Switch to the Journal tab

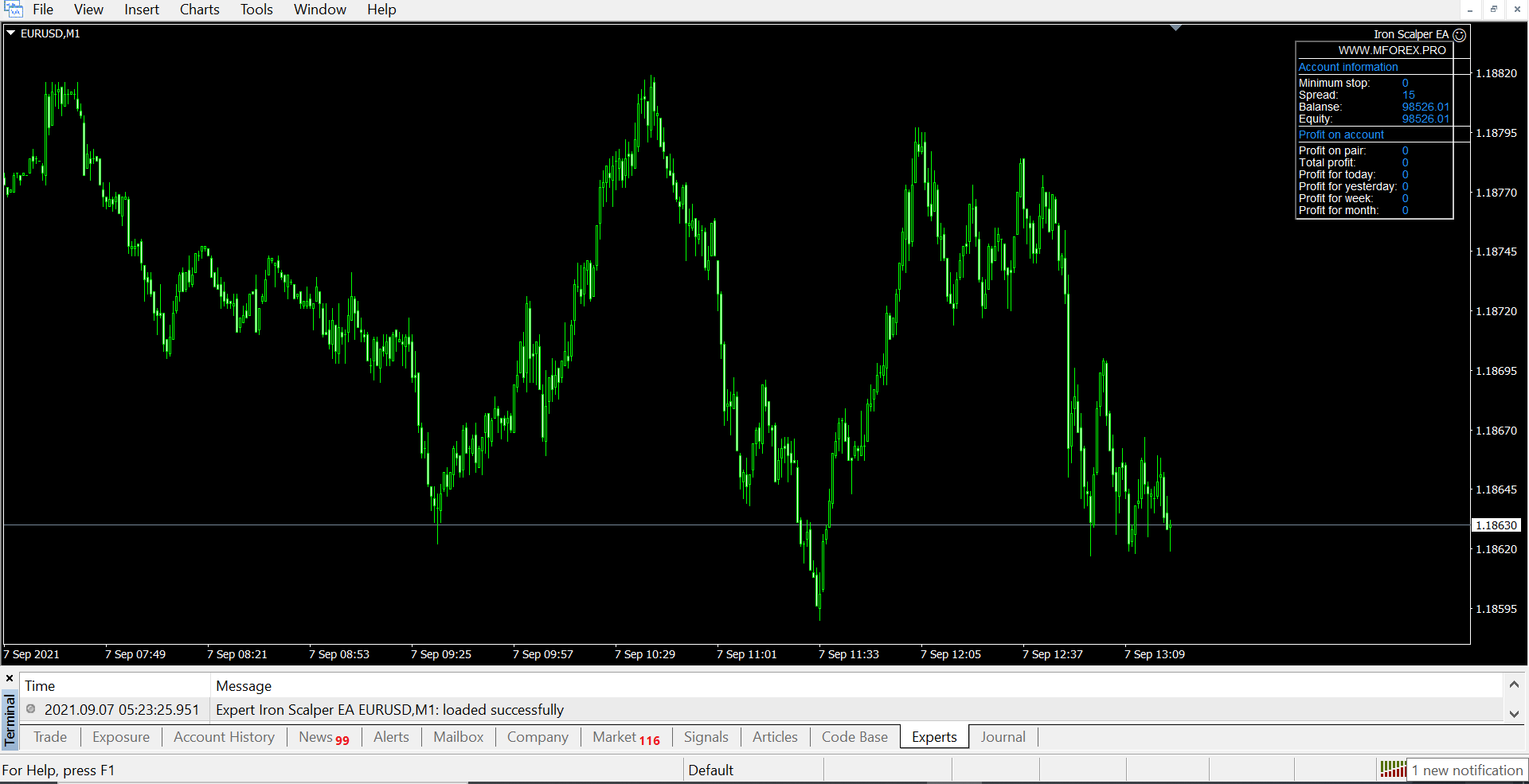pos(1003,737)
